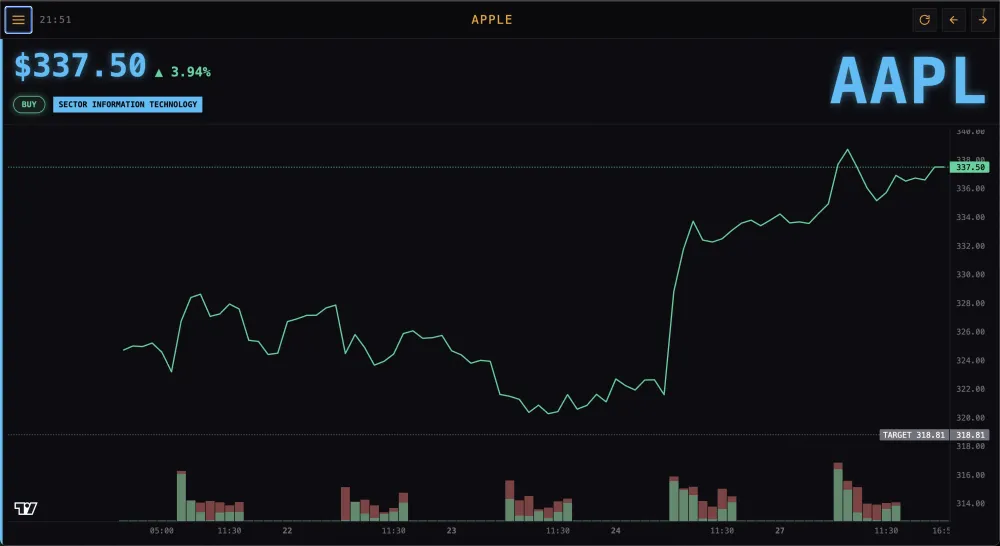Click the 337.50 current price label

click(969, 167)
